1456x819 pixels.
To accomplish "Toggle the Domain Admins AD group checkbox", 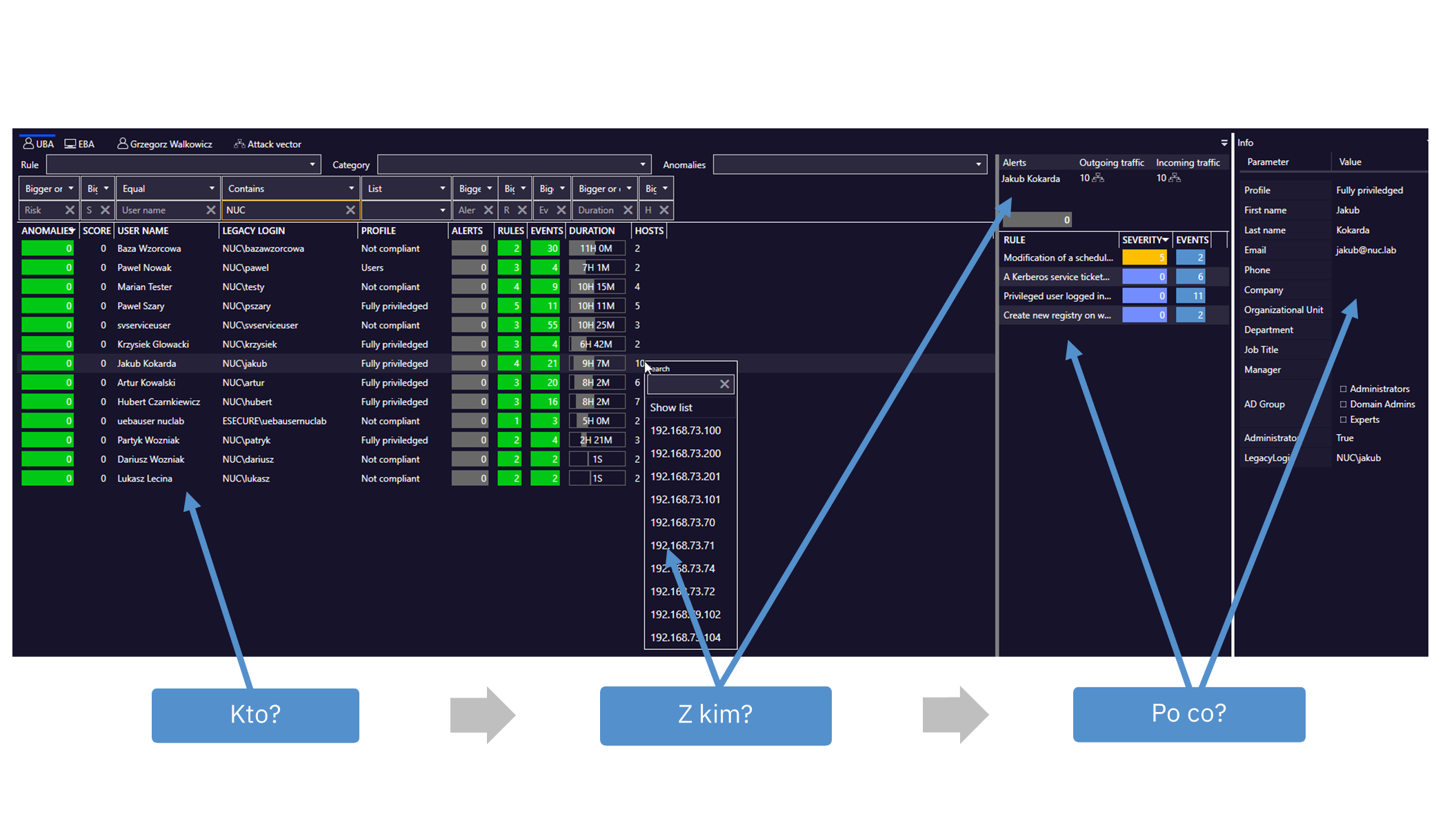I will coord(1343,404).
